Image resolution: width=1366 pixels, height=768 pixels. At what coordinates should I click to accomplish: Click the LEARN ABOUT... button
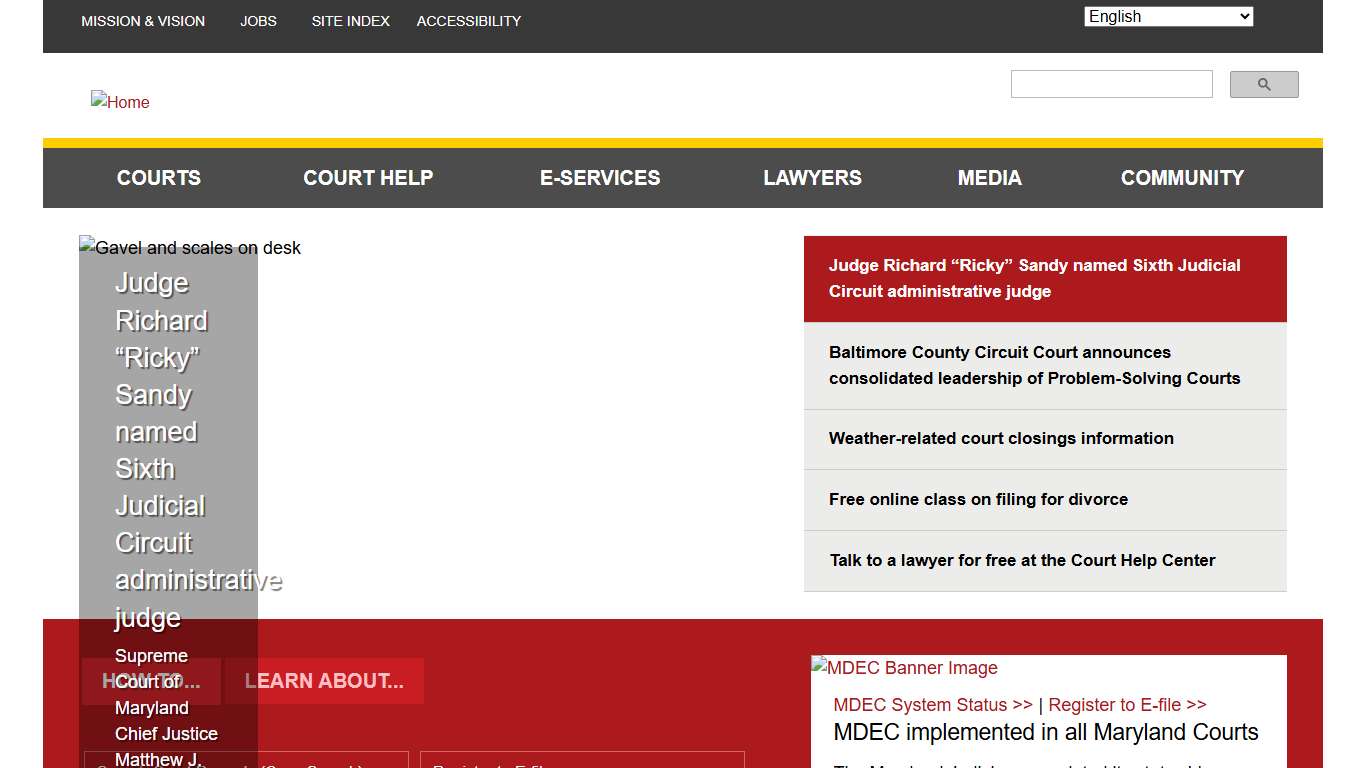[323, 680]
